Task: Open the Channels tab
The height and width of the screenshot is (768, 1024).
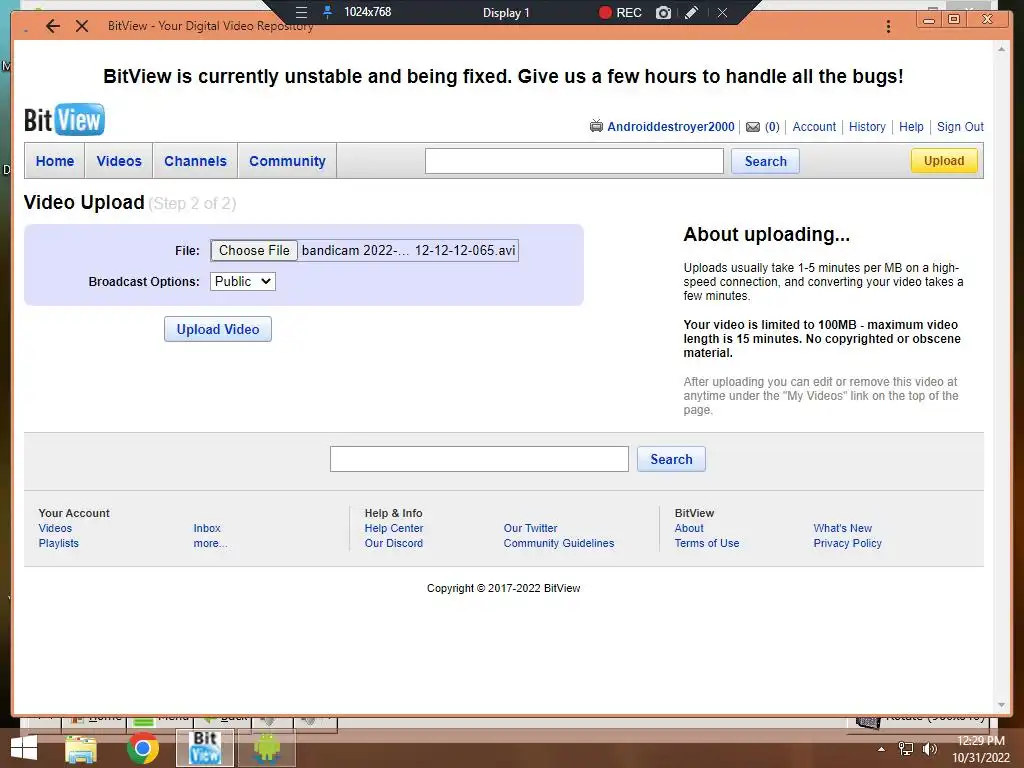Action: click(x=195, y=161)
